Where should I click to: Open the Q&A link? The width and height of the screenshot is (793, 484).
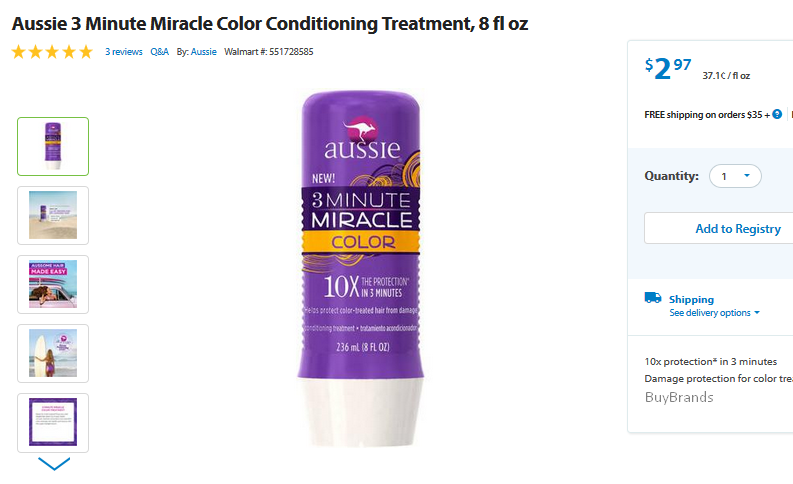coord(159,52)
